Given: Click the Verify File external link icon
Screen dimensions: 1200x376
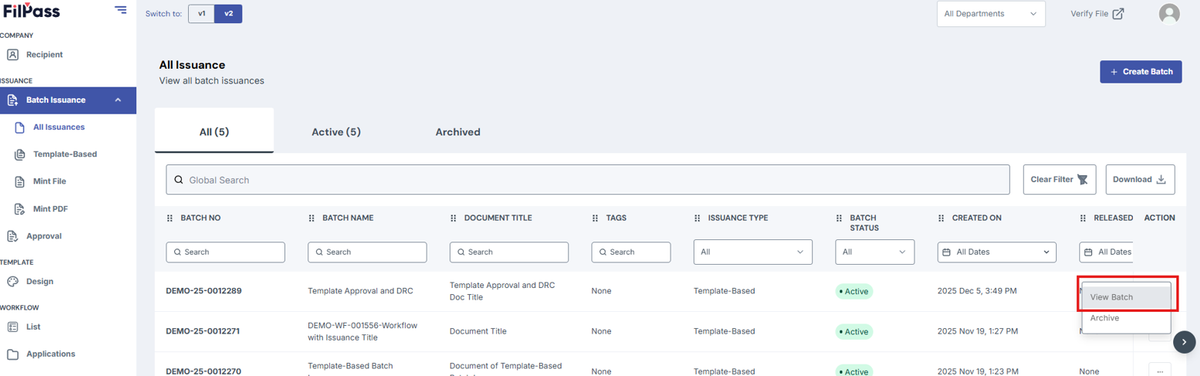Looking at the screenshot, I should pos(1119,14).
